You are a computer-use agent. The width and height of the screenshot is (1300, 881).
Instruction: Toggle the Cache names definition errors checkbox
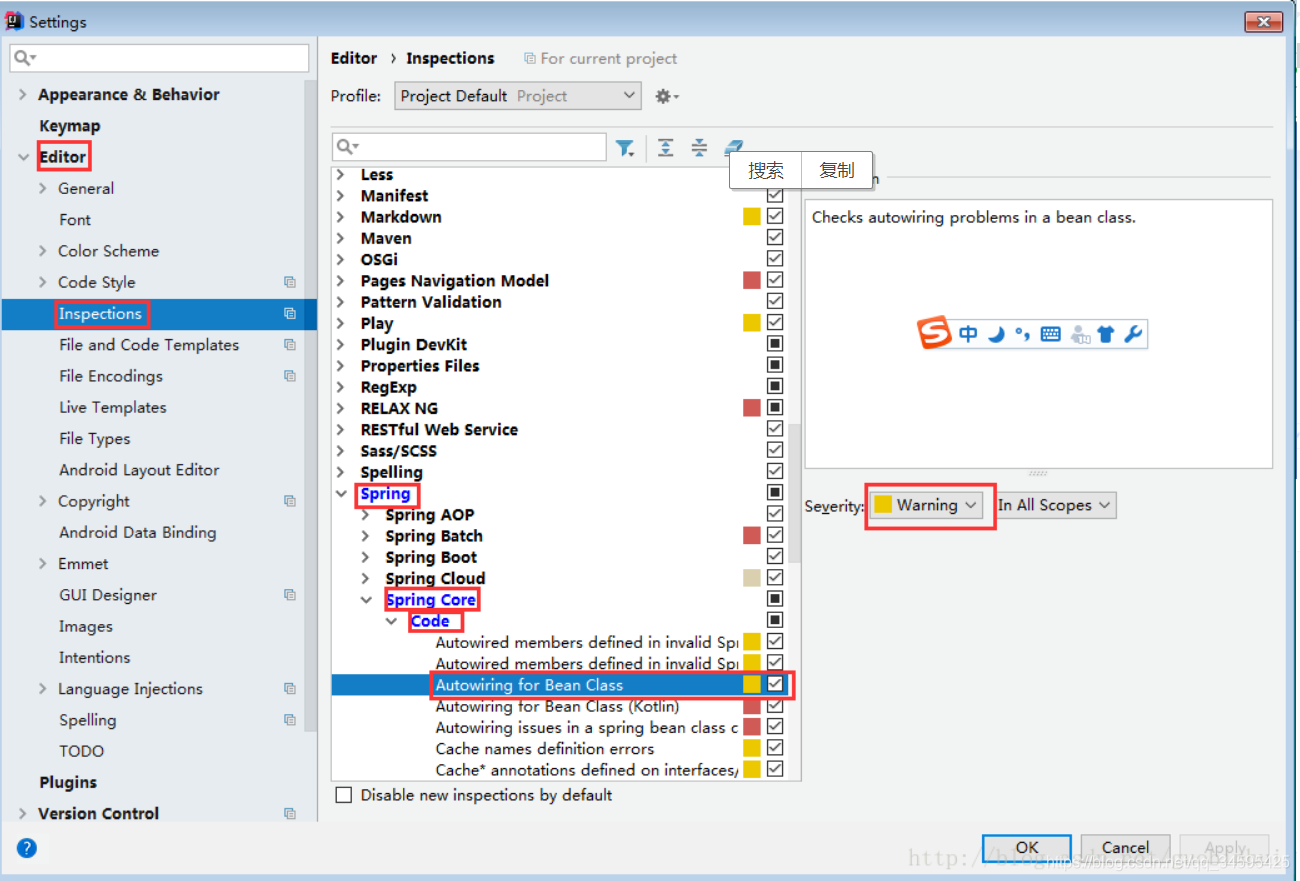(x=775, y=748)
